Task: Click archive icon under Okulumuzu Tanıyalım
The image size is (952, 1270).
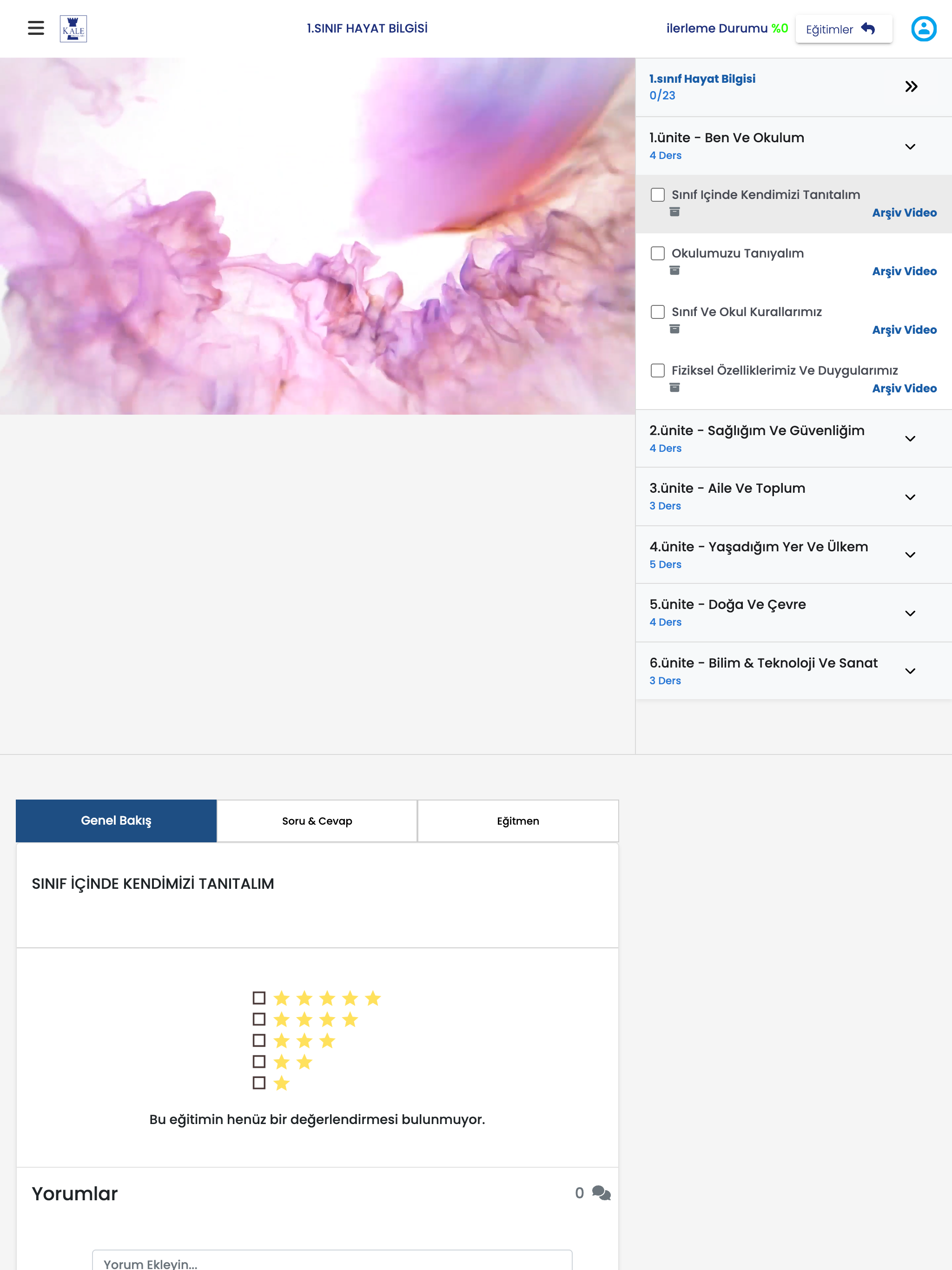Action: point(674,271)
